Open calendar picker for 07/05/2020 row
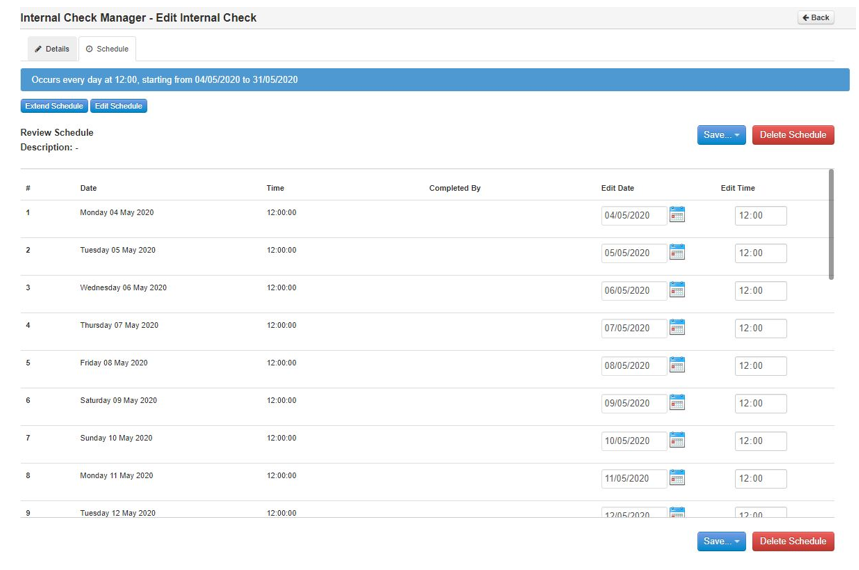The width and height of the screenshot is (859, 570). [677, 328]
